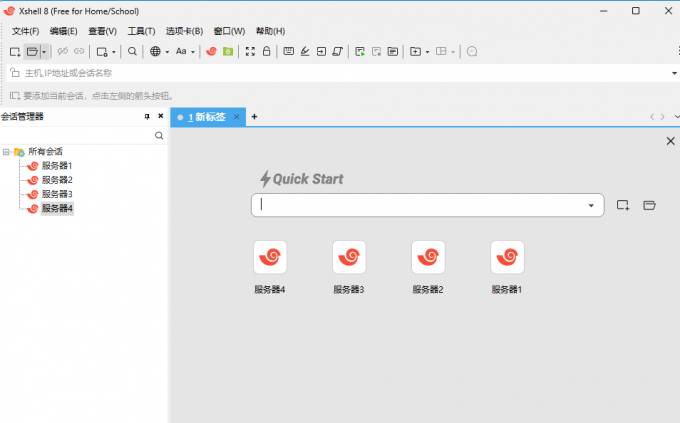Collapse the 所有会话 tree node

(6, 152)
